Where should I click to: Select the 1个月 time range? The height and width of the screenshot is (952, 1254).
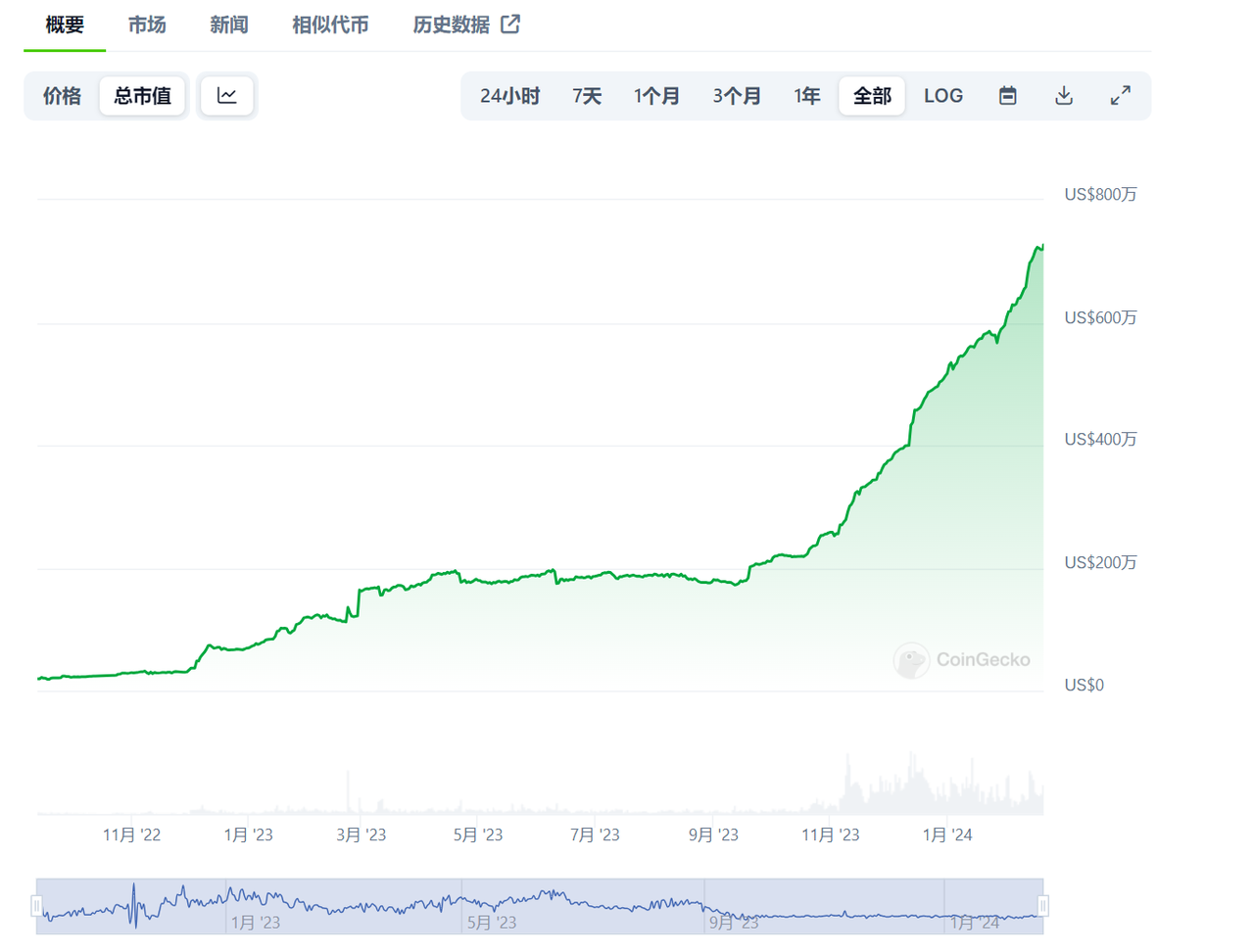[656, 96]
